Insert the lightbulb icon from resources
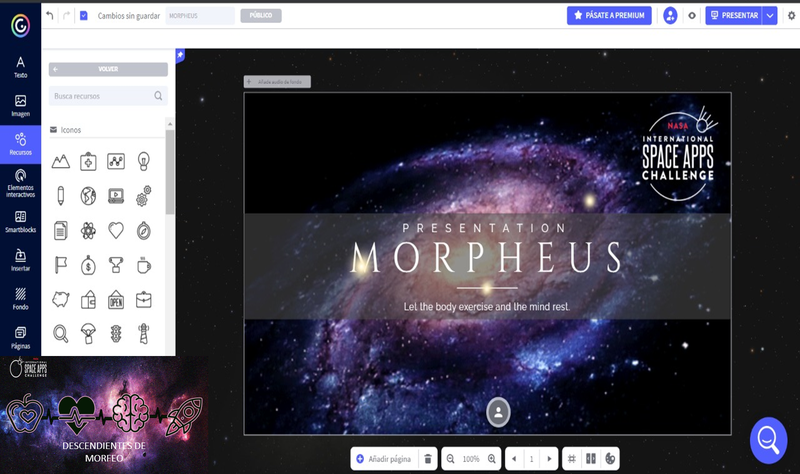 [144, 160]
